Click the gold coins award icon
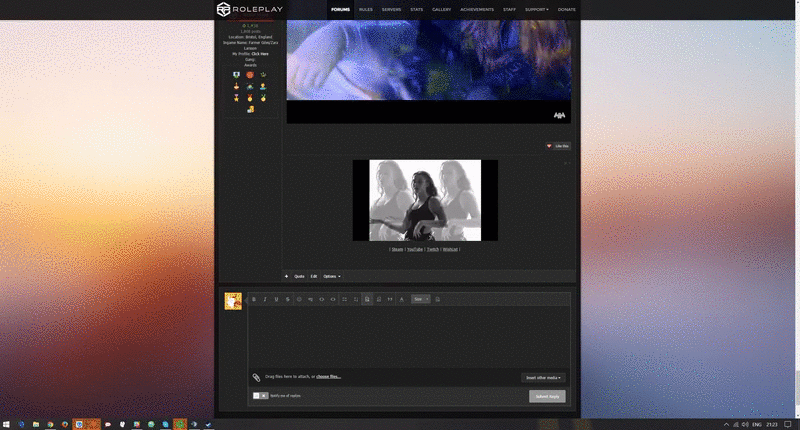 [250, 110]
